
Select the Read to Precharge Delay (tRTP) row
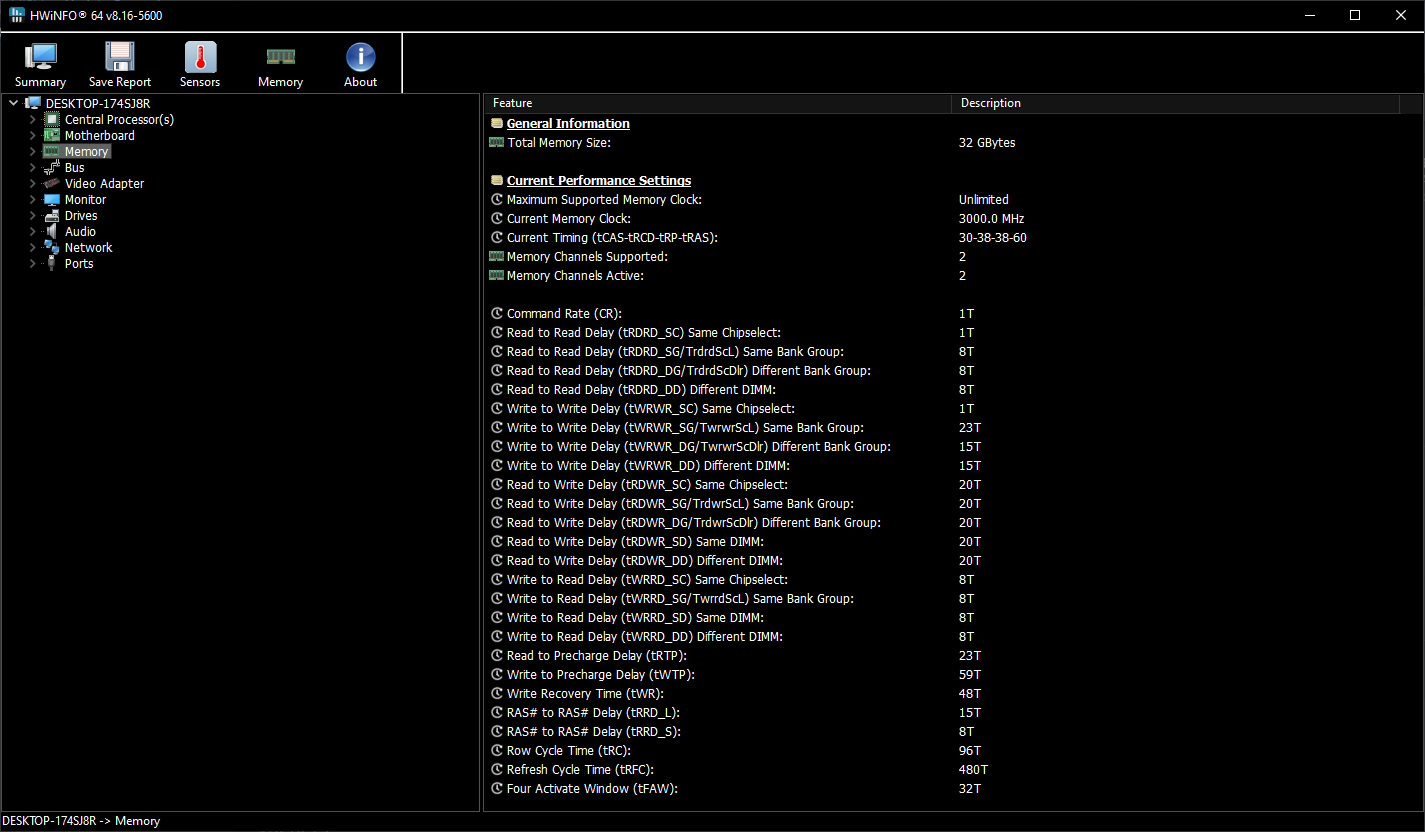pos(953,656)
